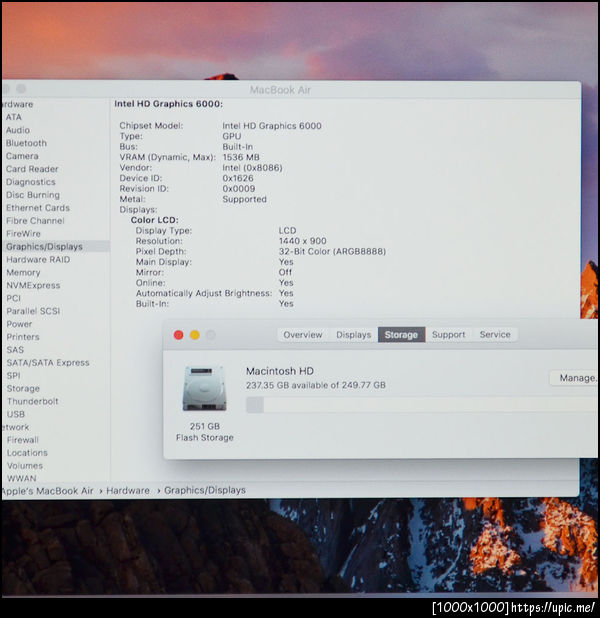Screen dimensions: 600x618
Task: Select USB in the sidebar
Action: pyautogui.click(x=16, y=414)
